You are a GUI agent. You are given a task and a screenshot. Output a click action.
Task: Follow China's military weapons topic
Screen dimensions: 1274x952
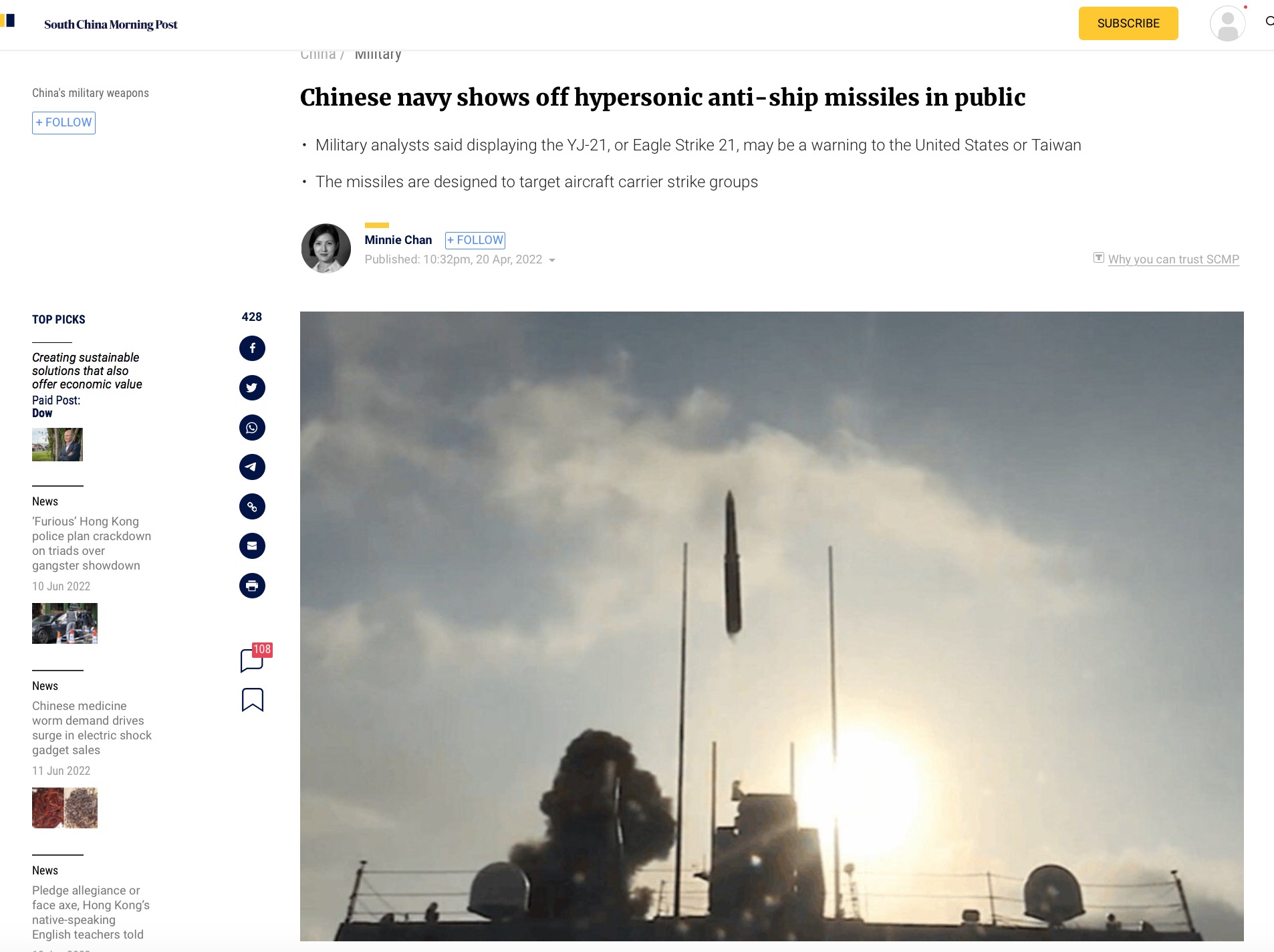click(x=63, y=123)
